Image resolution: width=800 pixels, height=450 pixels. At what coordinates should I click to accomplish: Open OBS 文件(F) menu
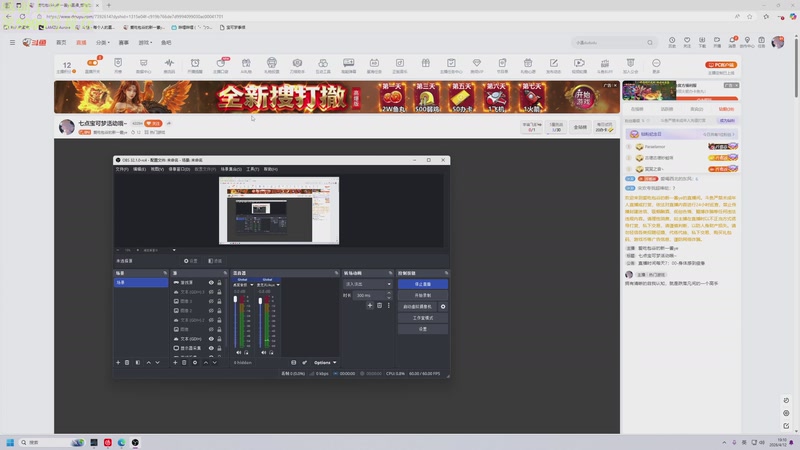click(122, 169)
